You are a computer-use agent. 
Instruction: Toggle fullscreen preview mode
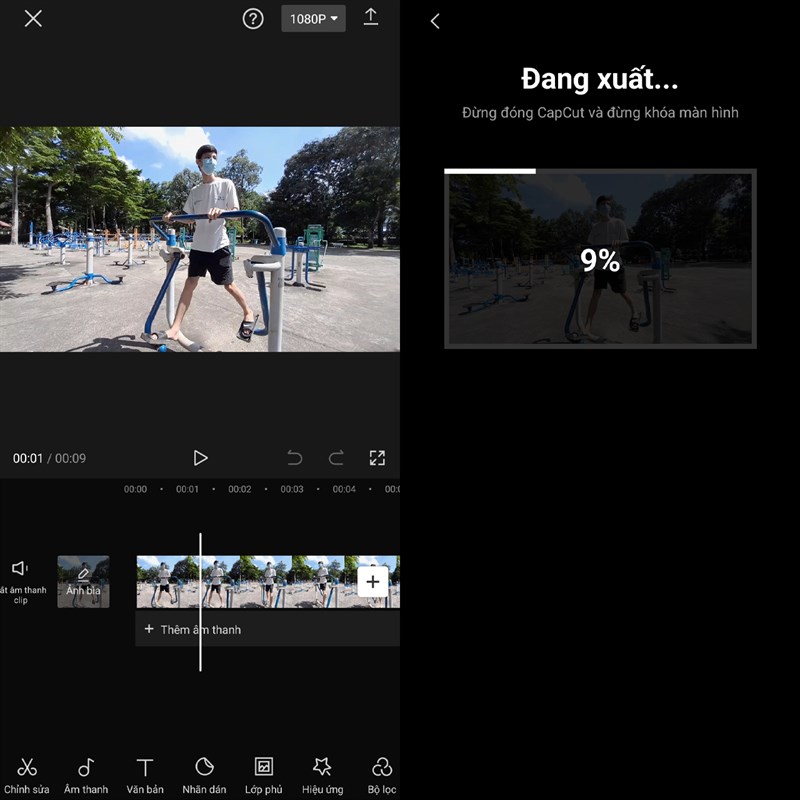(x=377, y=458)
